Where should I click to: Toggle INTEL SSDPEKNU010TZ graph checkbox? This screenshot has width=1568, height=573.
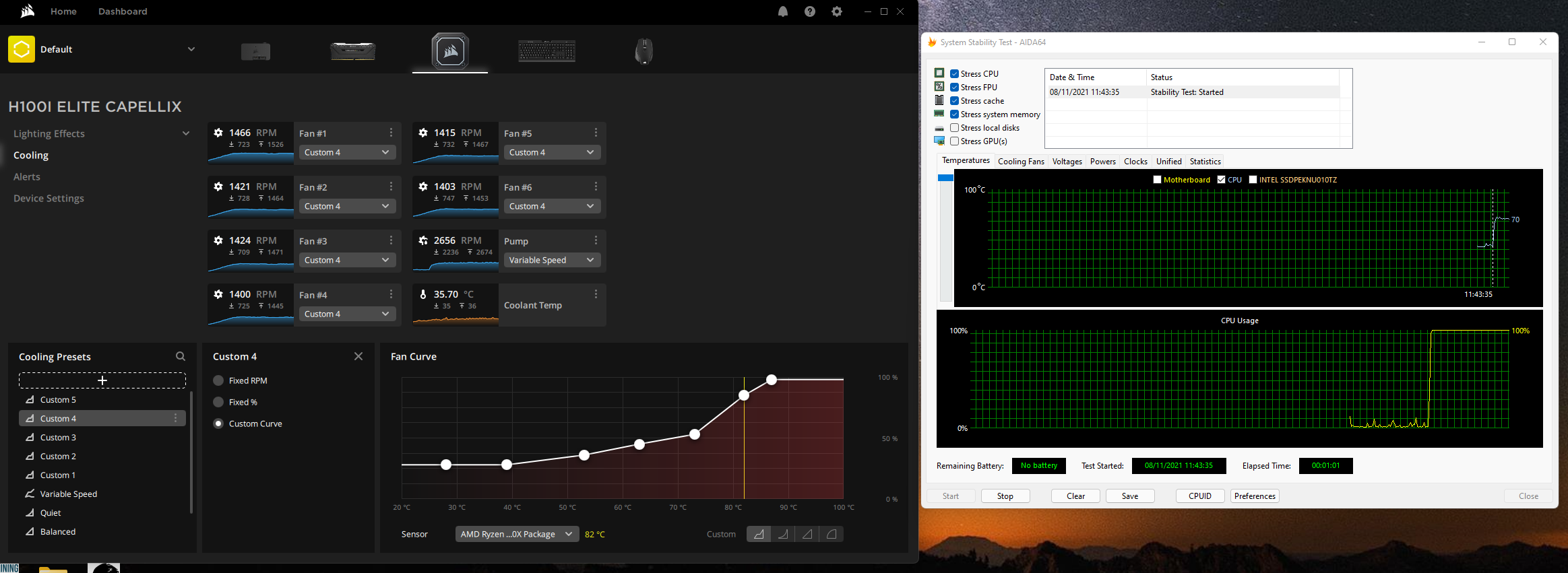coord(1253,180)
